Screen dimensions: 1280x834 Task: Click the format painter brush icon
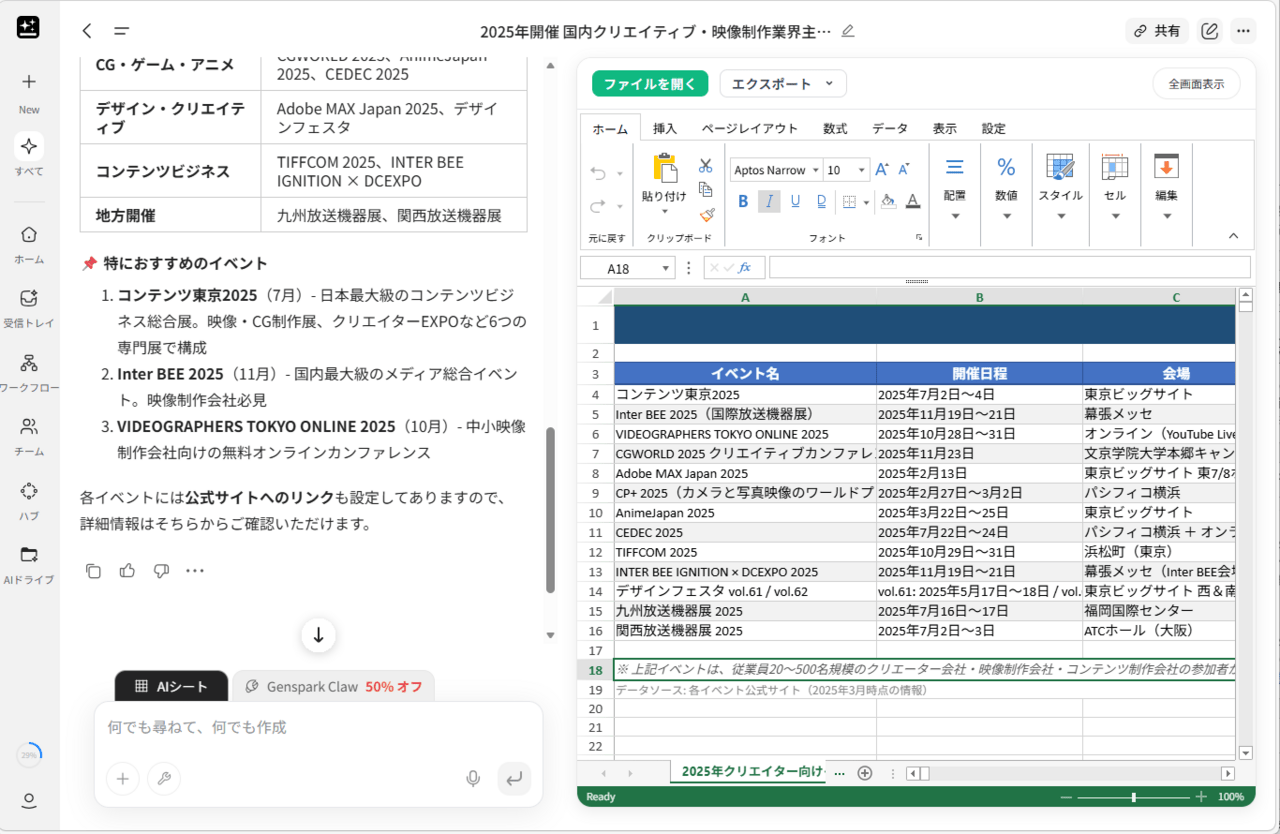click(706, 214)
